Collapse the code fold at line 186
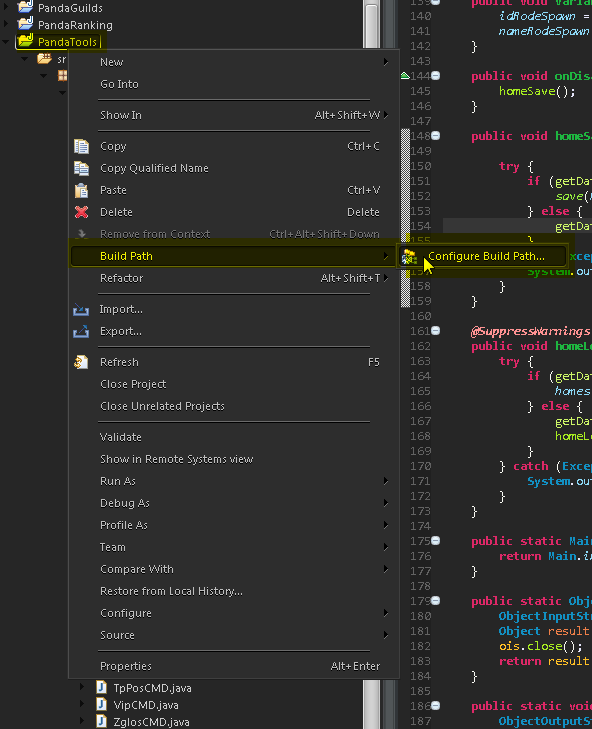Viewport: 592px width, 729px height. click(436, 706)
